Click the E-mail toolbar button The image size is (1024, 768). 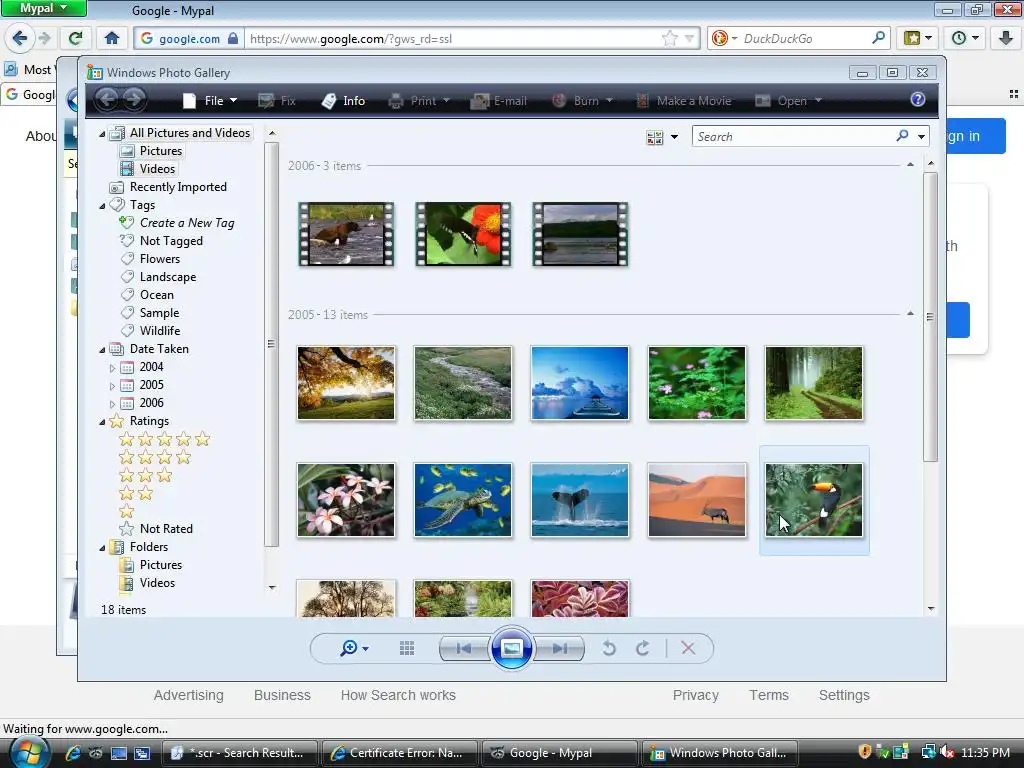click(499, 101)
